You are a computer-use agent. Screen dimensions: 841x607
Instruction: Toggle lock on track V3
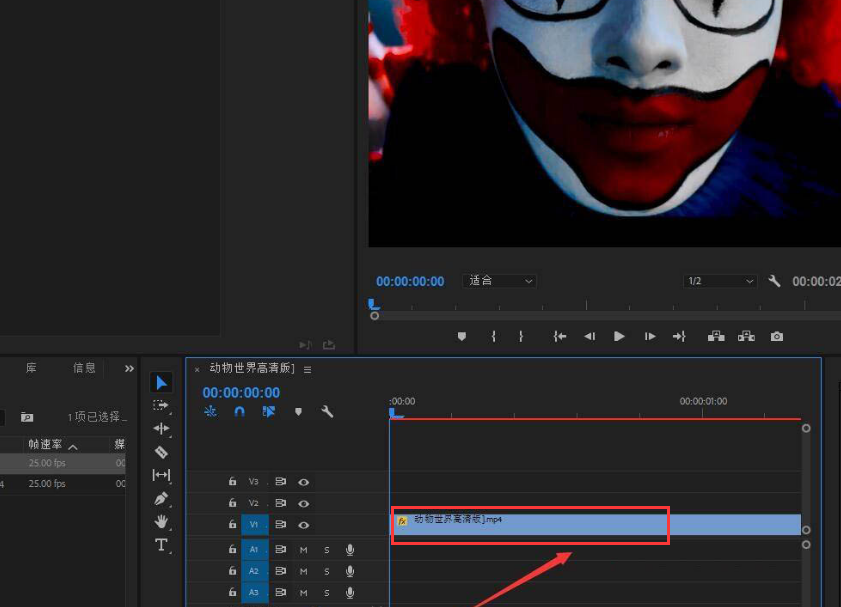click(232, 481)
